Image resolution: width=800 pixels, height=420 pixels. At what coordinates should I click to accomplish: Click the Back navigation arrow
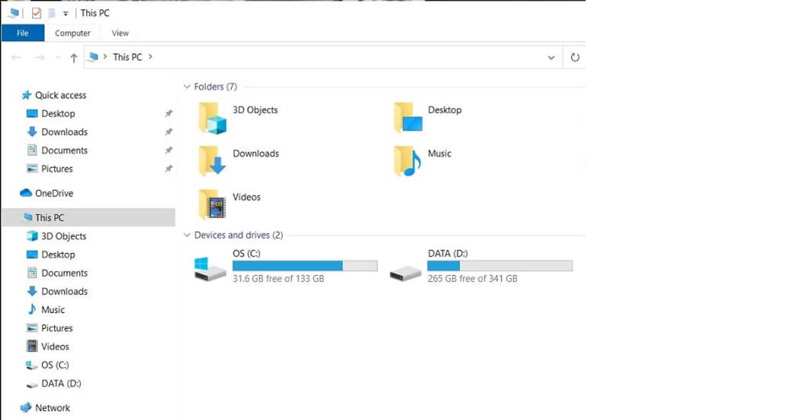click(16, 57)
